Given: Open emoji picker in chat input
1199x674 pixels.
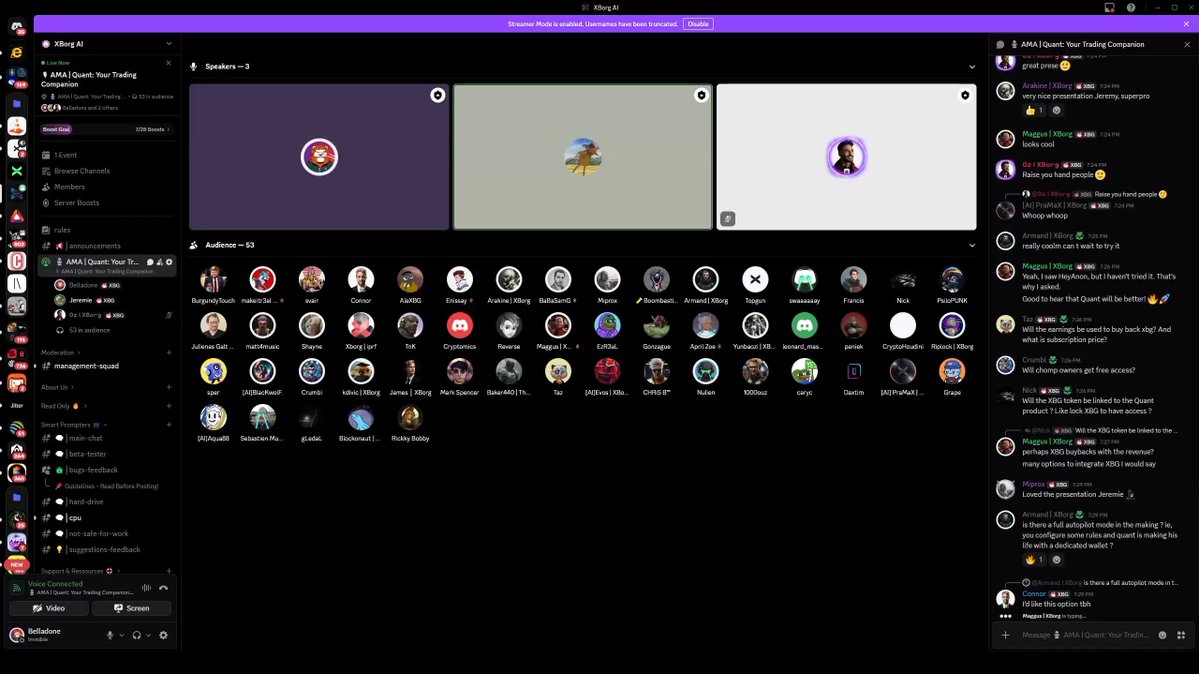Looking at the screenshot, I should coord(1162,635).
